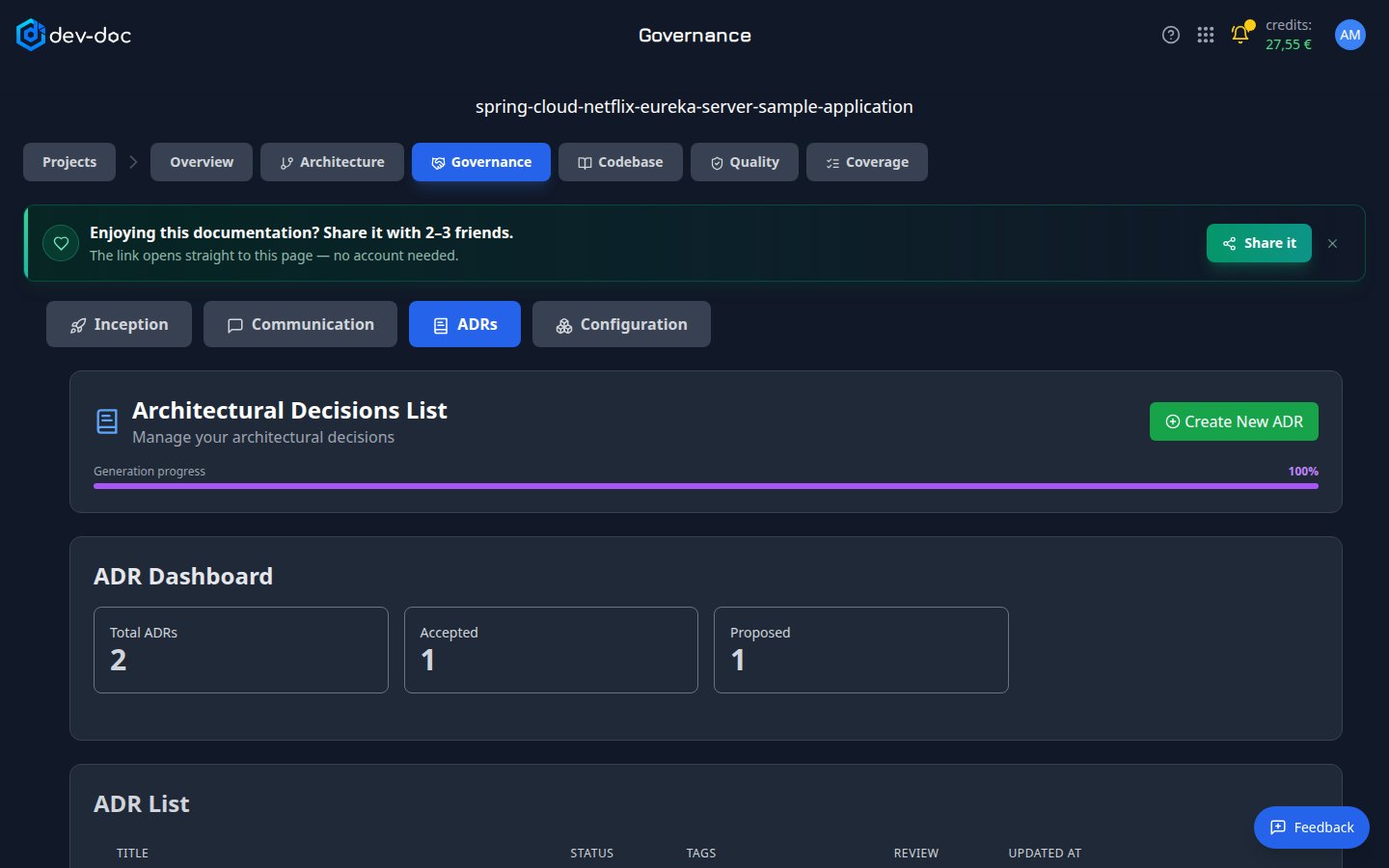Switch to the Quality tab
1389x868 pixels.
(745, 162)
